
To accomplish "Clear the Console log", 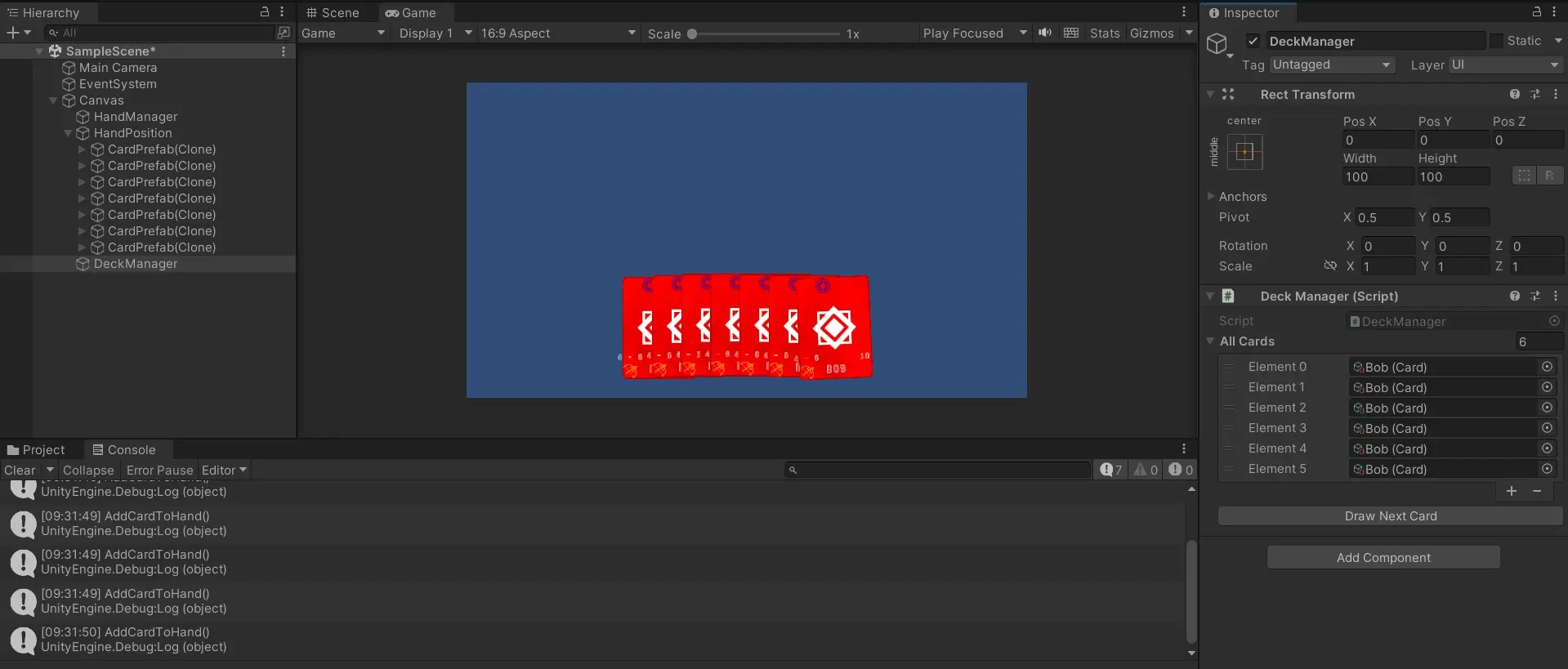I will point(20,470).
